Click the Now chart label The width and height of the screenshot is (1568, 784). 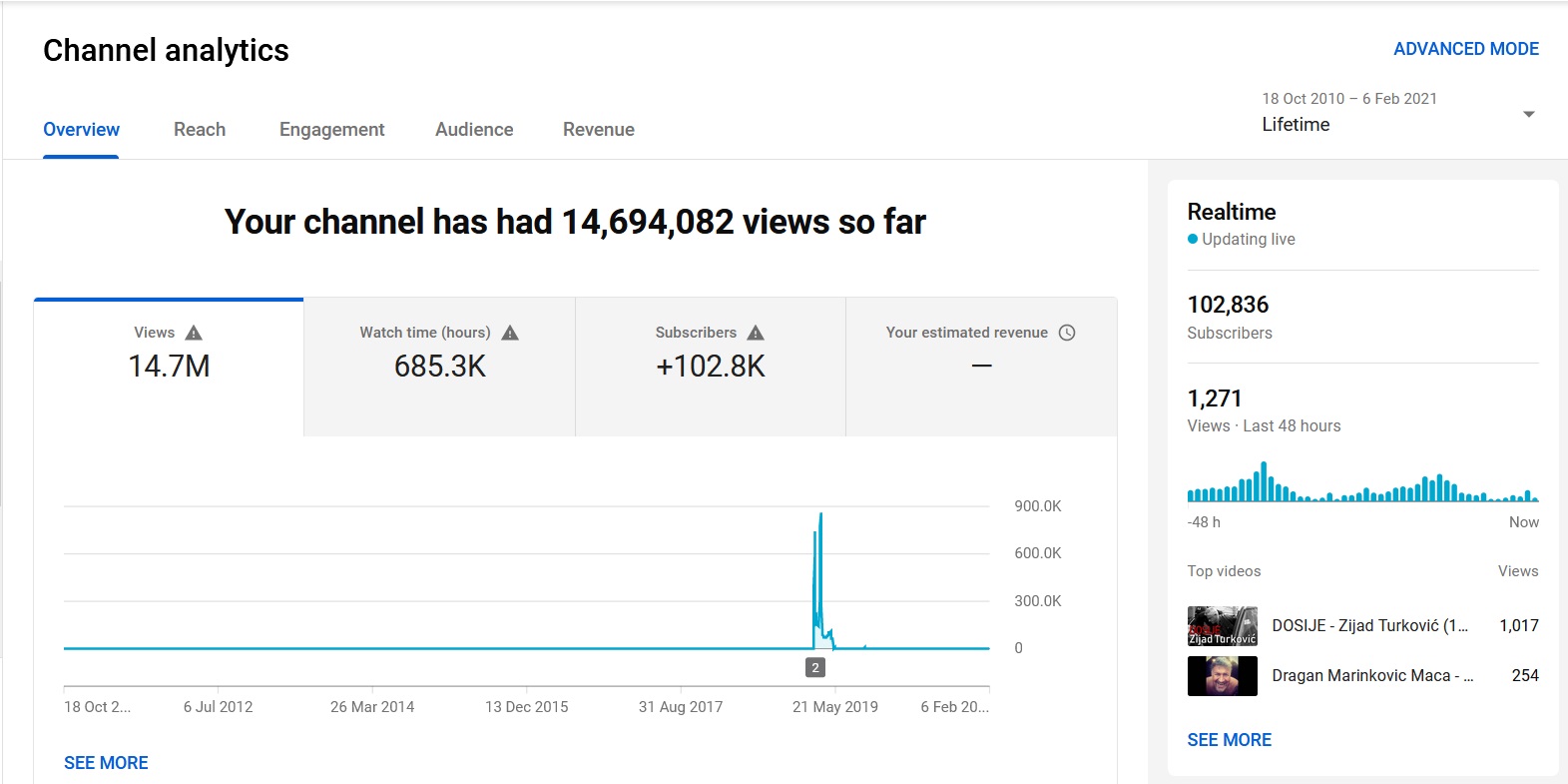1524,522
